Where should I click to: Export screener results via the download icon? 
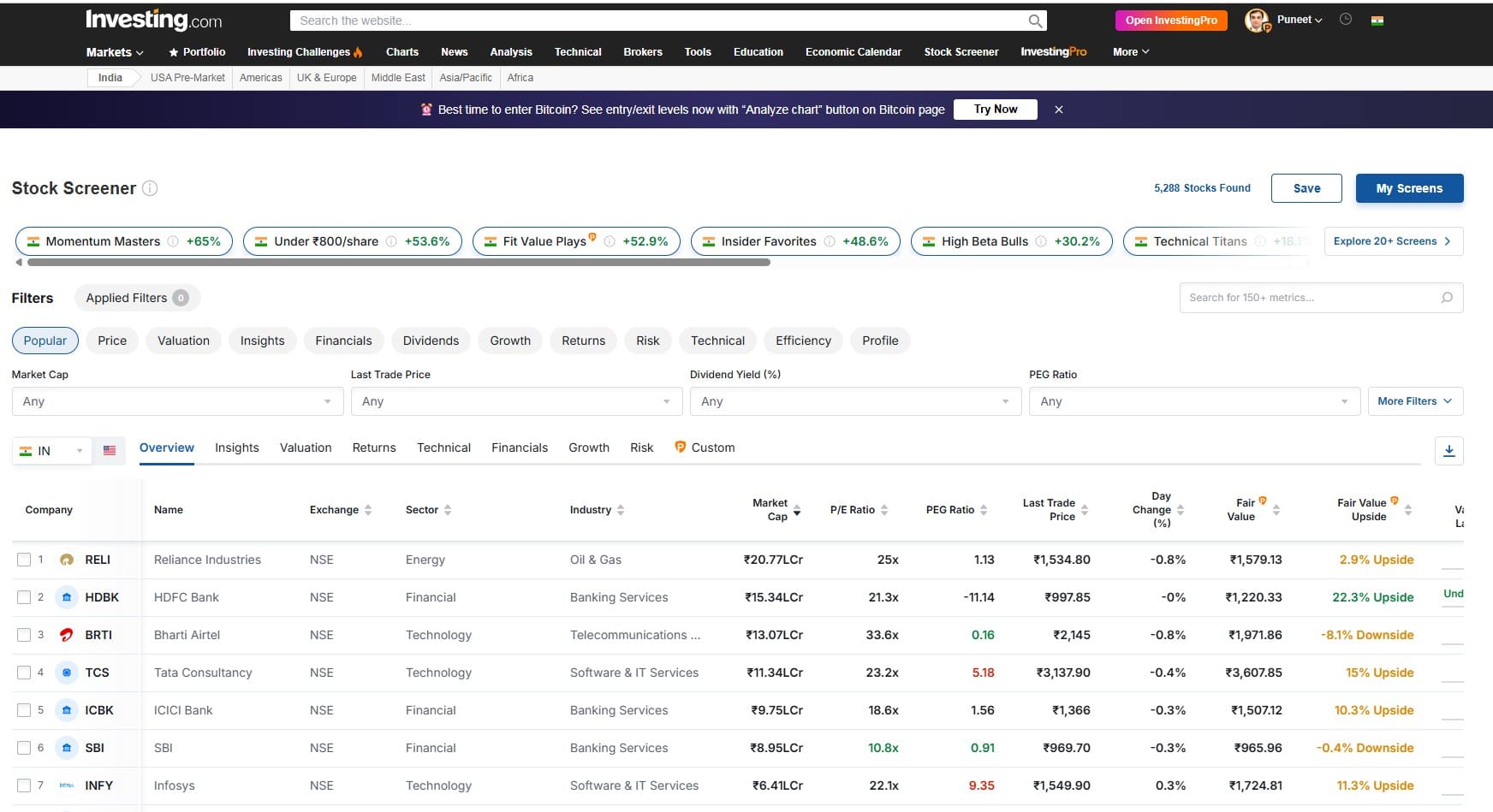[1449, 450]
